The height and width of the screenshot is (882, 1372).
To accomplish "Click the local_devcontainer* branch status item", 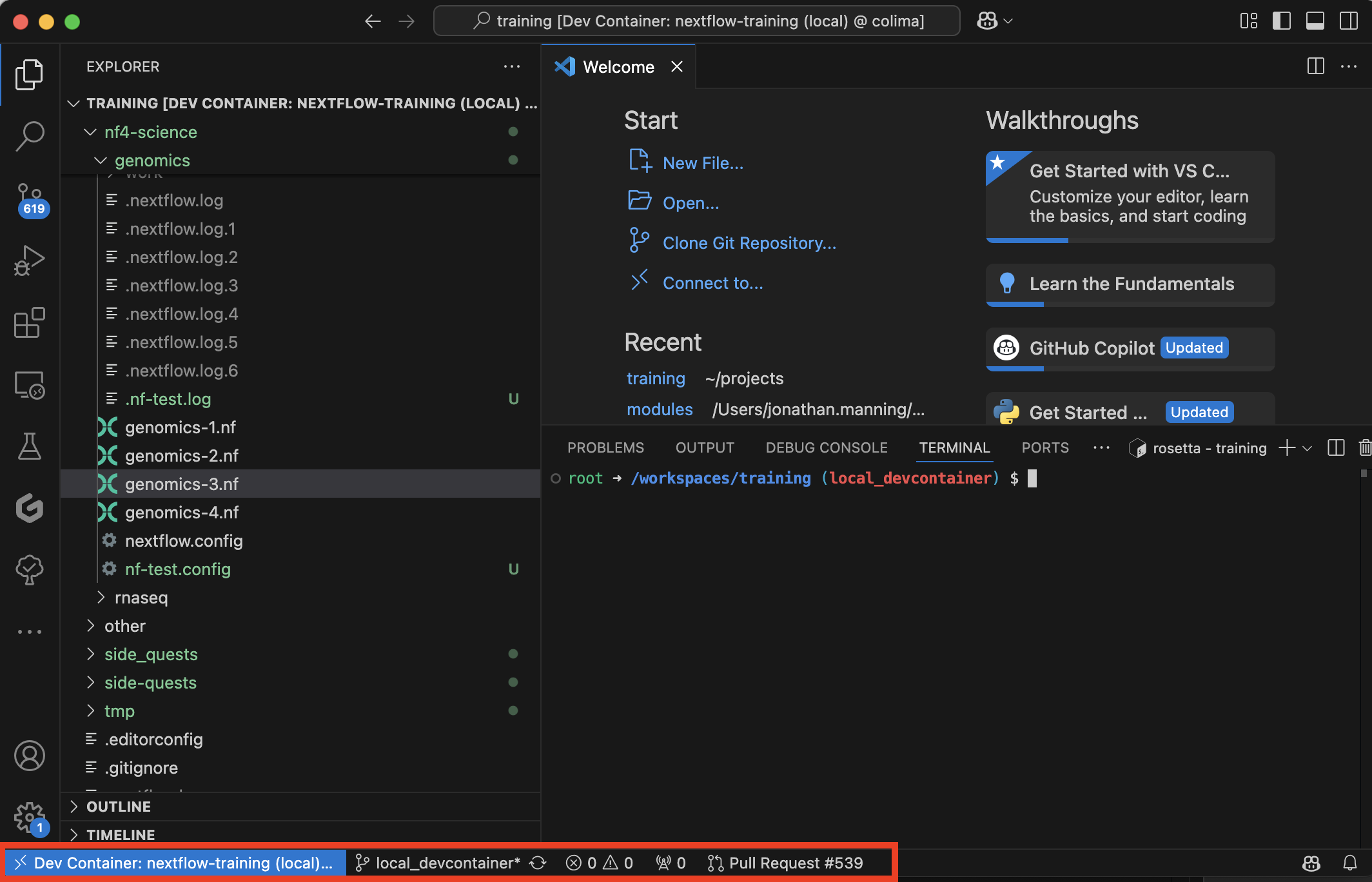I will point(438,863).
